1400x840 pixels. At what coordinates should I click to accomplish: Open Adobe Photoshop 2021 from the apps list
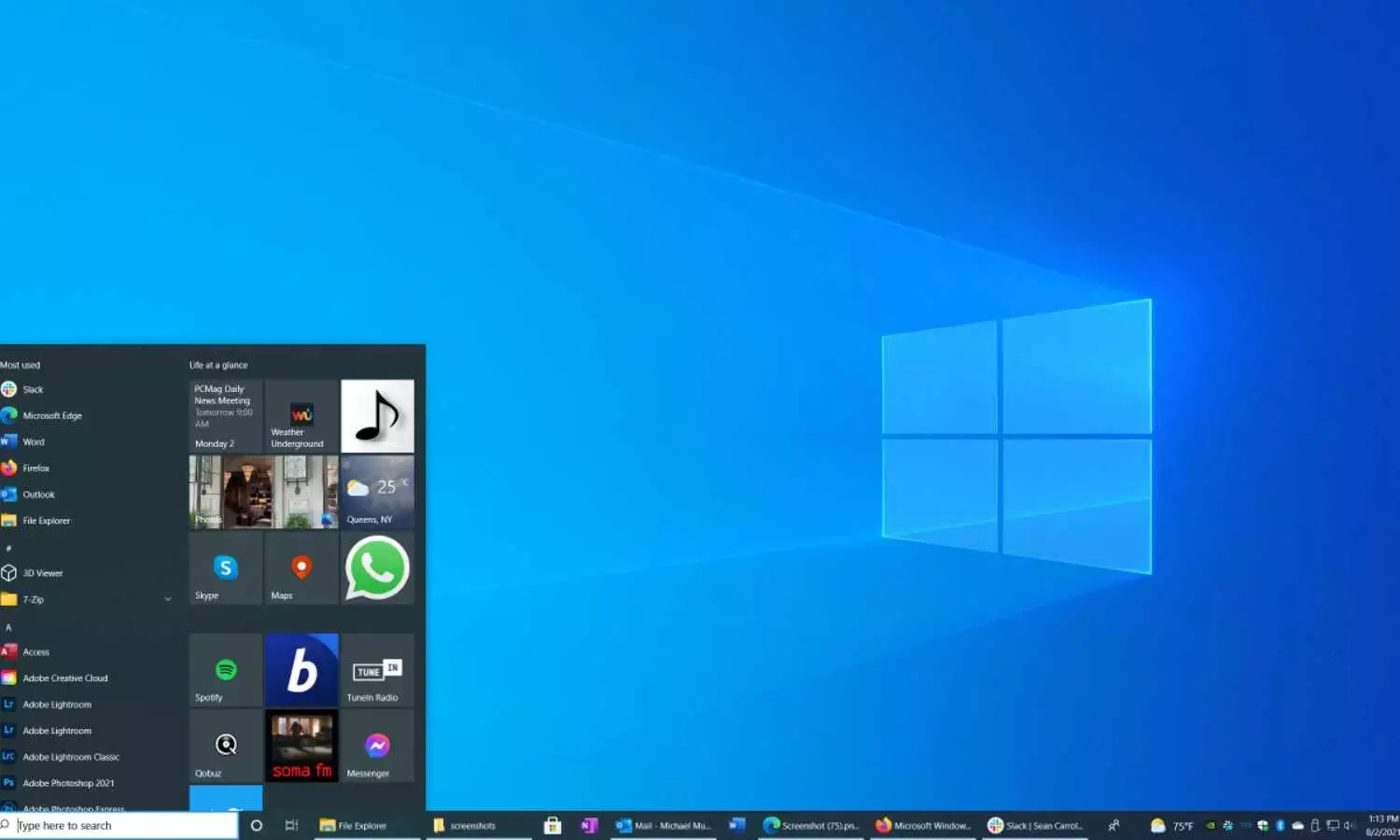point(68,783)
